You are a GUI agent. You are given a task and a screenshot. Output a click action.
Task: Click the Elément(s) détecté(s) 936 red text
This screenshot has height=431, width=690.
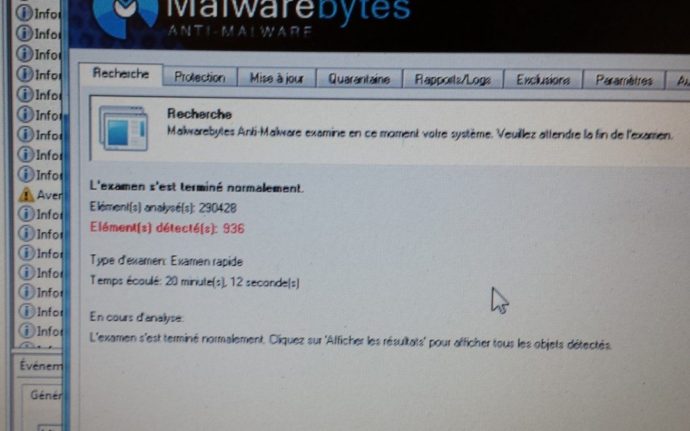click(167, 228)
